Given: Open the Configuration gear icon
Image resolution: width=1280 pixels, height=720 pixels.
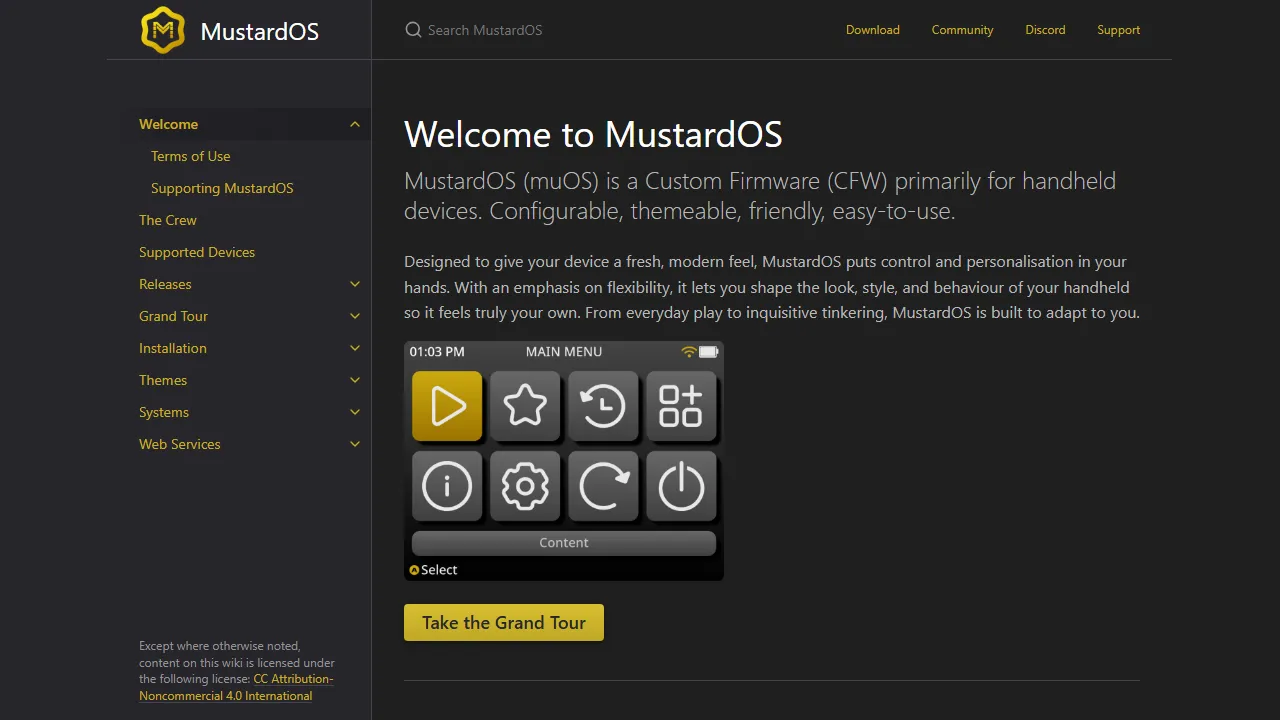Looking at the screenshot, I should point(525,487).
